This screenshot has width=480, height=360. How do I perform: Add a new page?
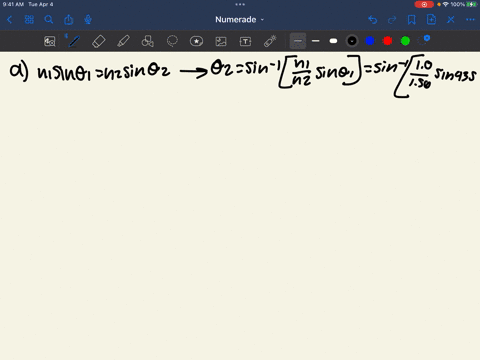point(431,20)
